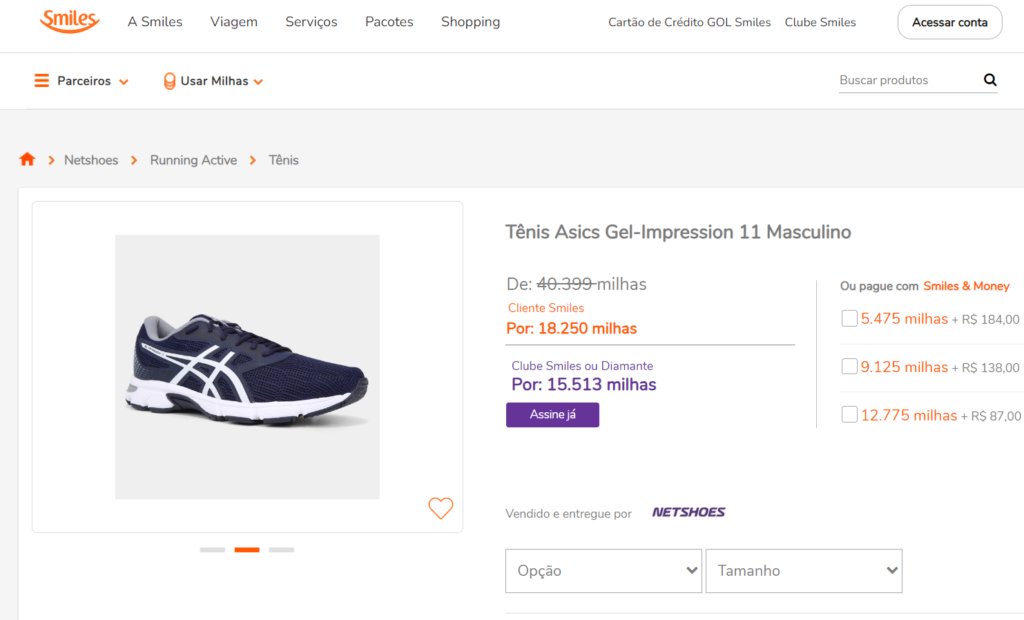Screen dimensions: 1024x620
Task: Click the Acessar conta button
Action: 950,22
